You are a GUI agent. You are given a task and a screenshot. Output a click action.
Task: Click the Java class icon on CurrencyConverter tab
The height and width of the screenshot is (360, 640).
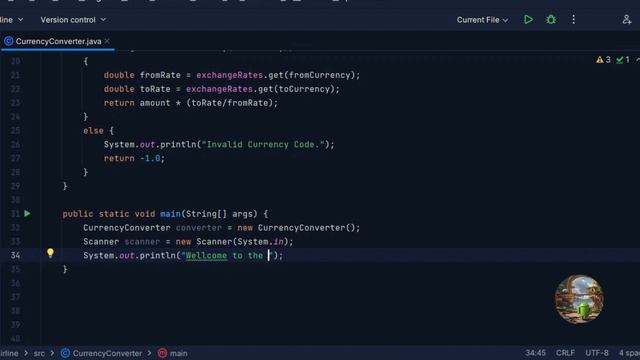tap(9, 41)
